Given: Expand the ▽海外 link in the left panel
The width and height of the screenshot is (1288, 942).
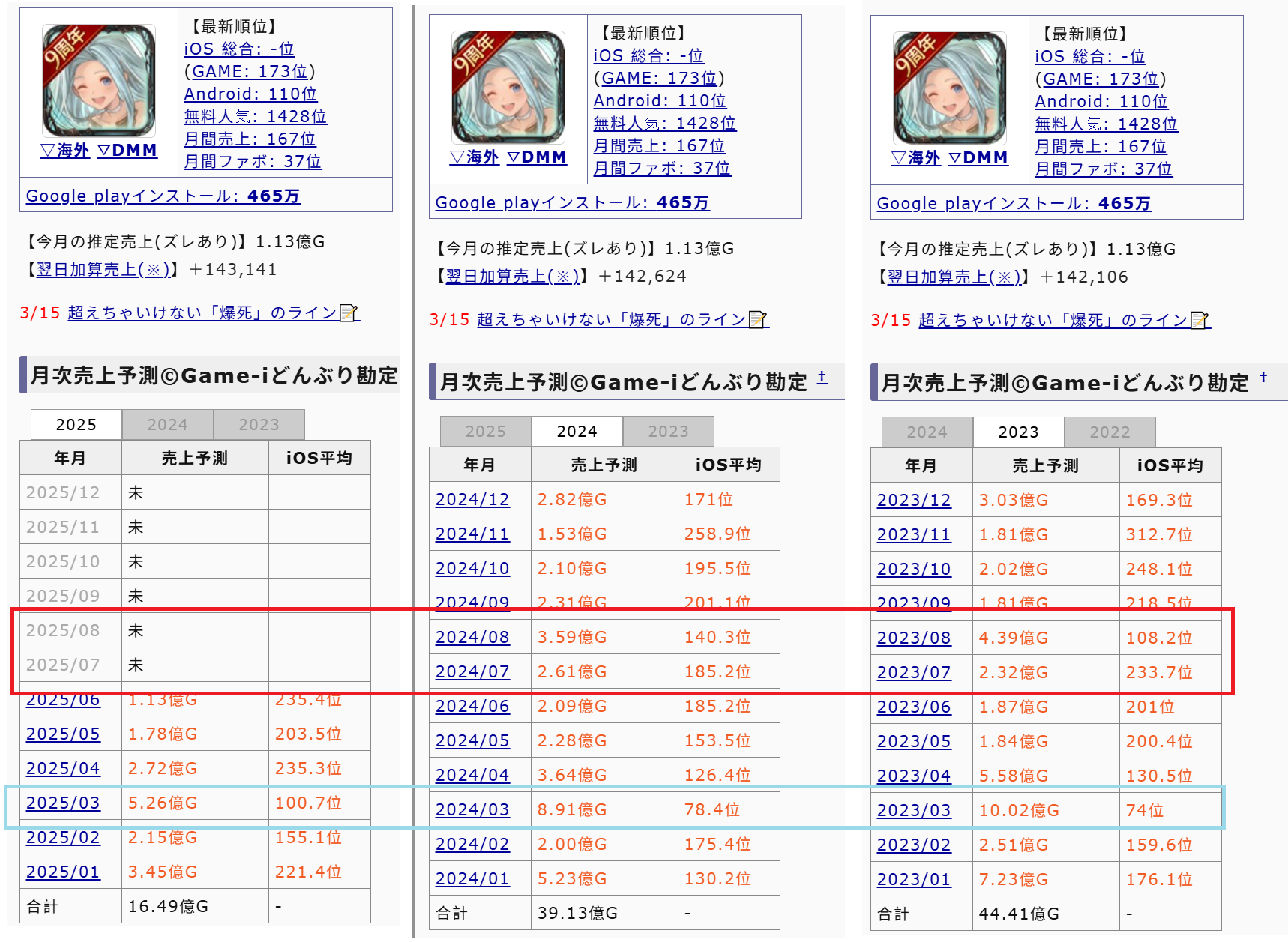Looking at the screenshot, I should click(x=65, y=150).
